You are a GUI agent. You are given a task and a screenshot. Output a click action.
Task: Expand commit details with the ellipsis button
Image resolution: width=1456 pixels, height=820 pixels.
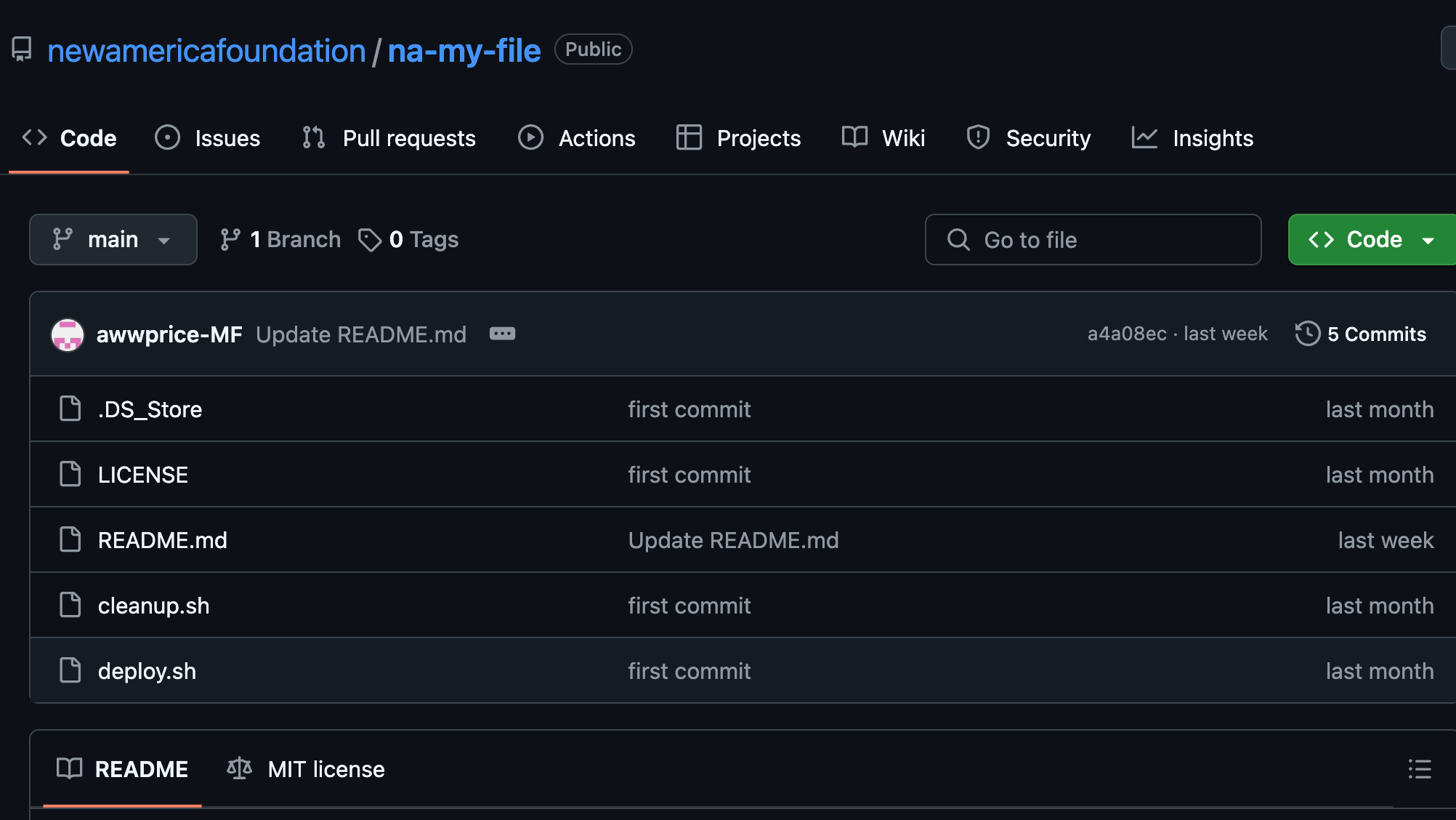pos(502,334)
